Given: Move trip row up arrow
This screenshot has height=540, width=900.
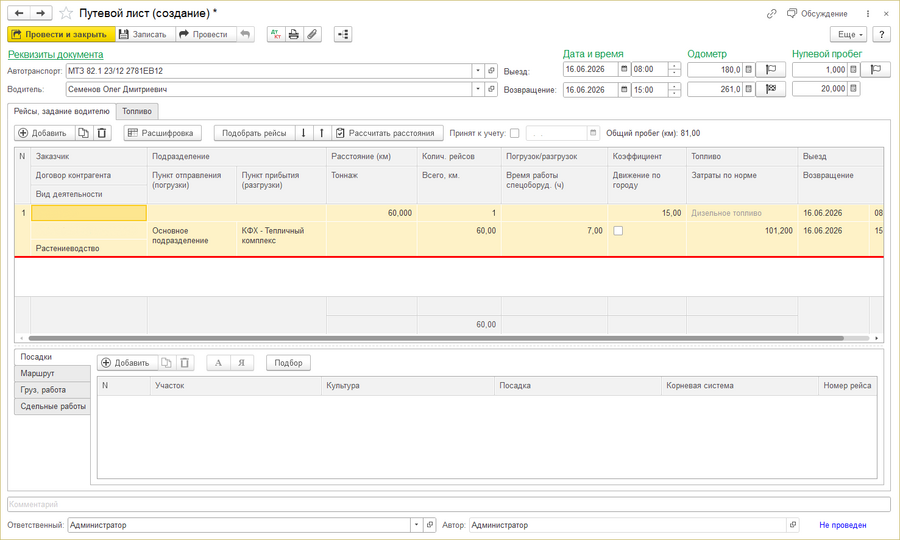Looking at the screenshot, I should [321, 133].
